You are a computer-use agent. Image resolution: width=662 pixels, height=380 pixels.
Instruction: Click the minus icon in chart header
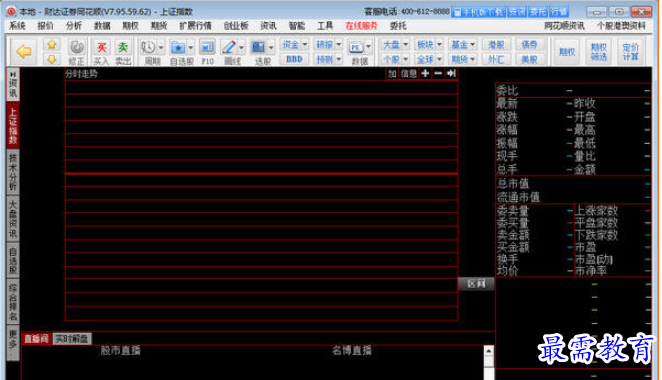(438, 73)
